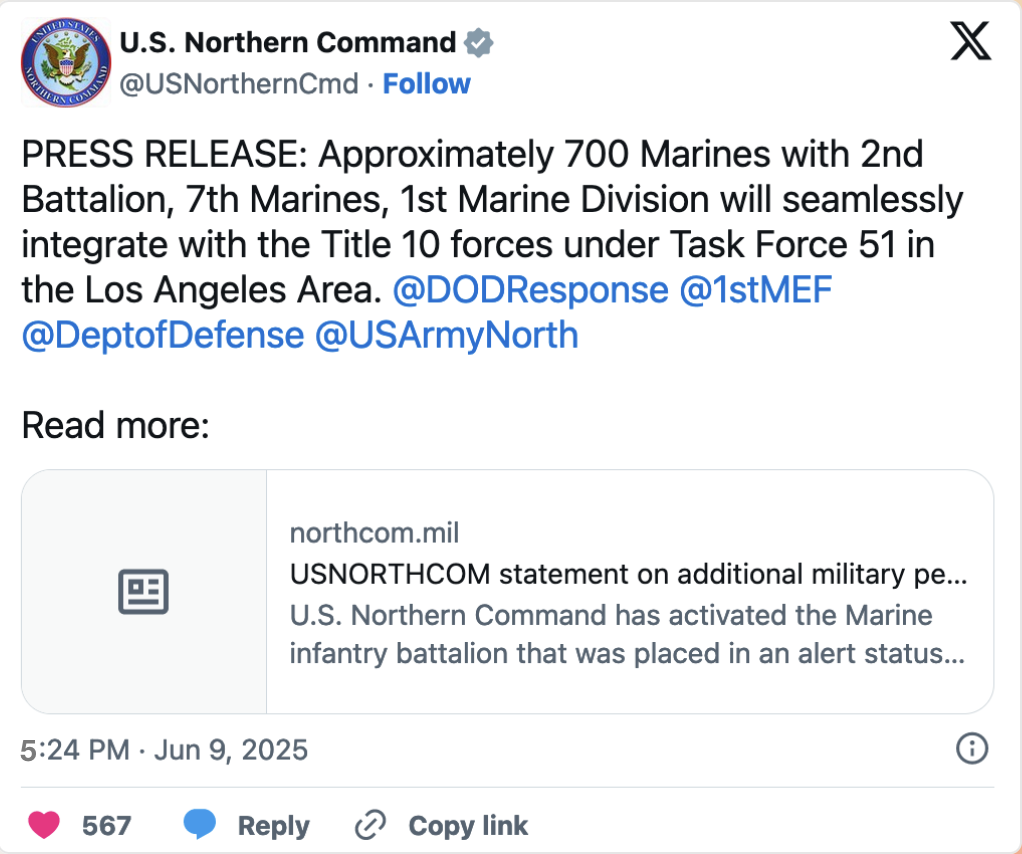Image resolution: width=1022 pixels, height=854 pixels.
Task: Visit the @DeptofDefense profile mention
Action: pos(163,335)
